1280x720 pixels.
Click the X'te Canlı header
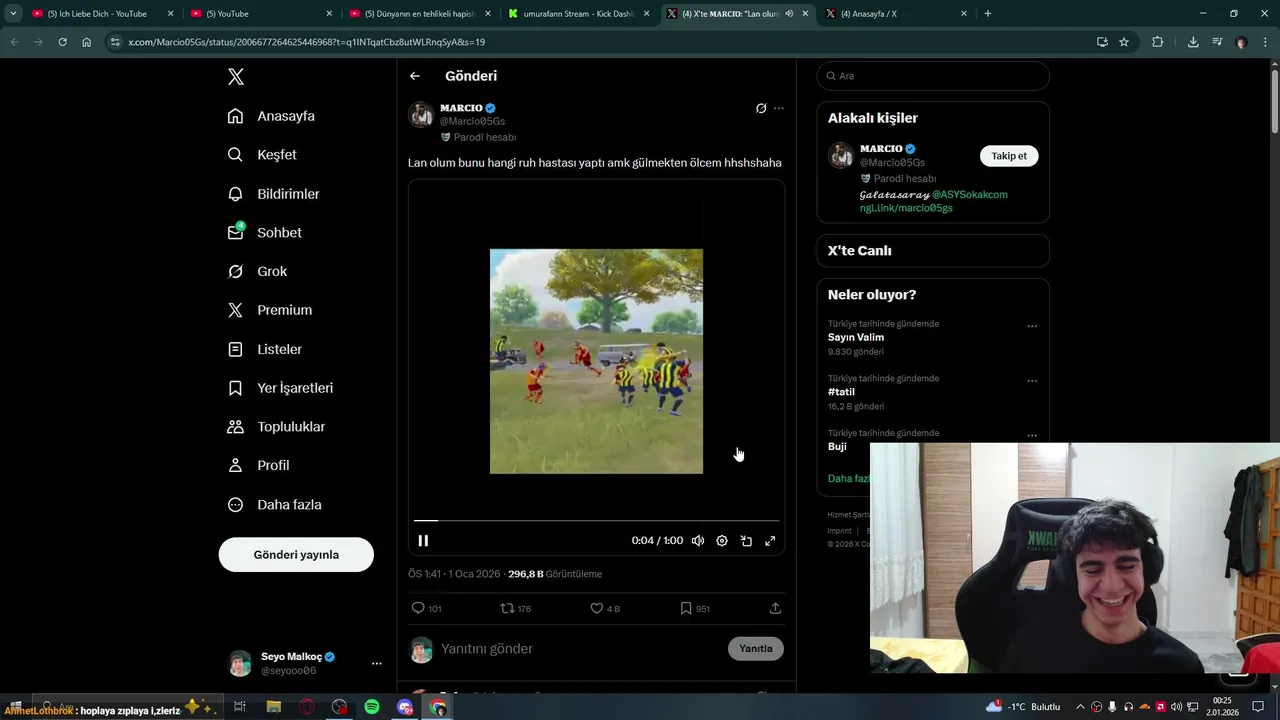859,251
